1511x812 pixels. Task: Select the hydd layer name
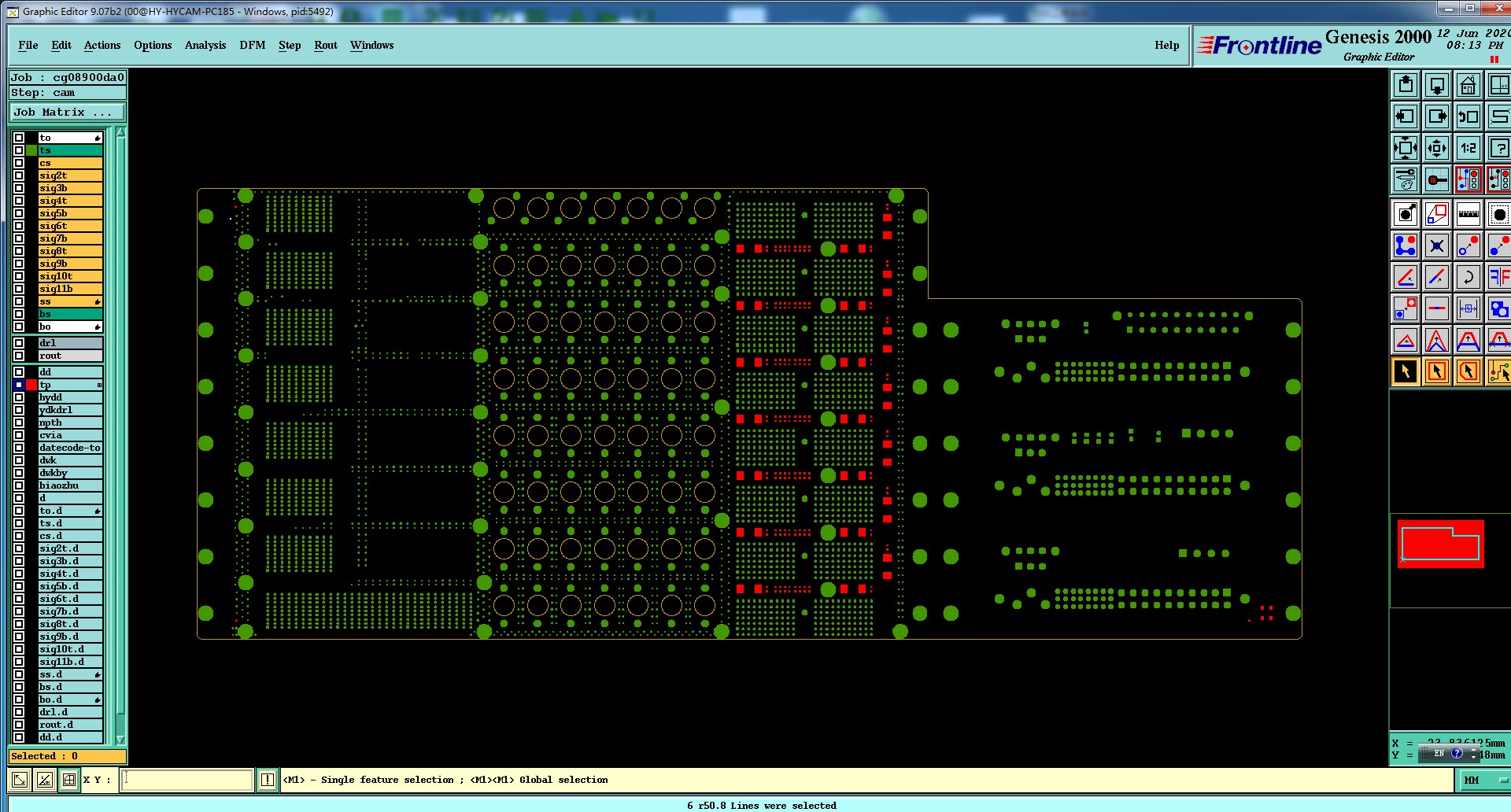point(70,397)
